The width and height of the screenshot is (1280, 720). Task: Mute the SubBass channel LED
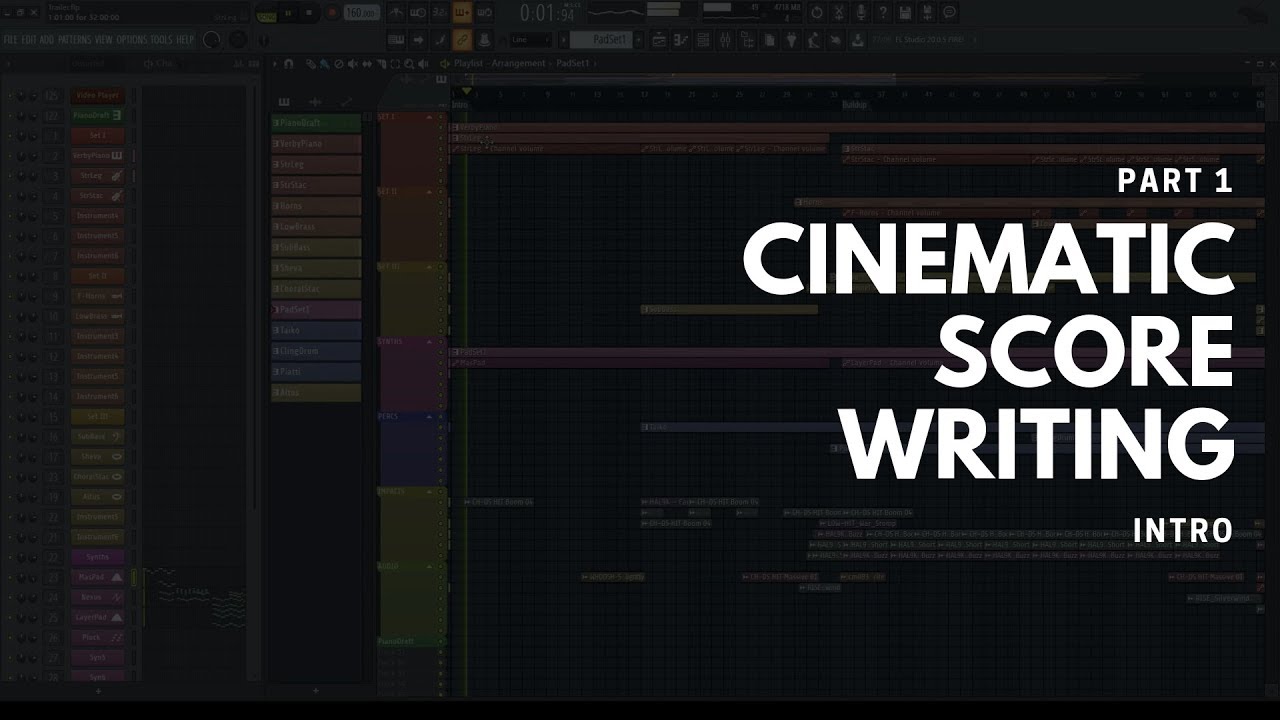10,438
